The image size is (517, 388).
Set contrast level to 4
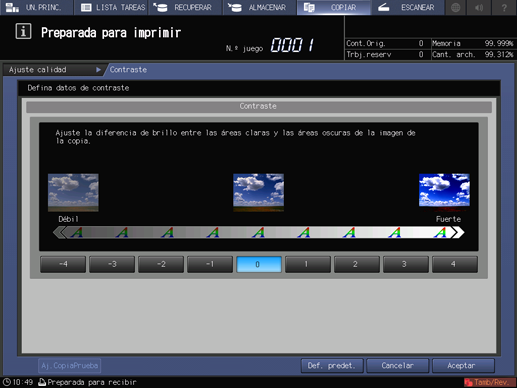pos(455,264)
